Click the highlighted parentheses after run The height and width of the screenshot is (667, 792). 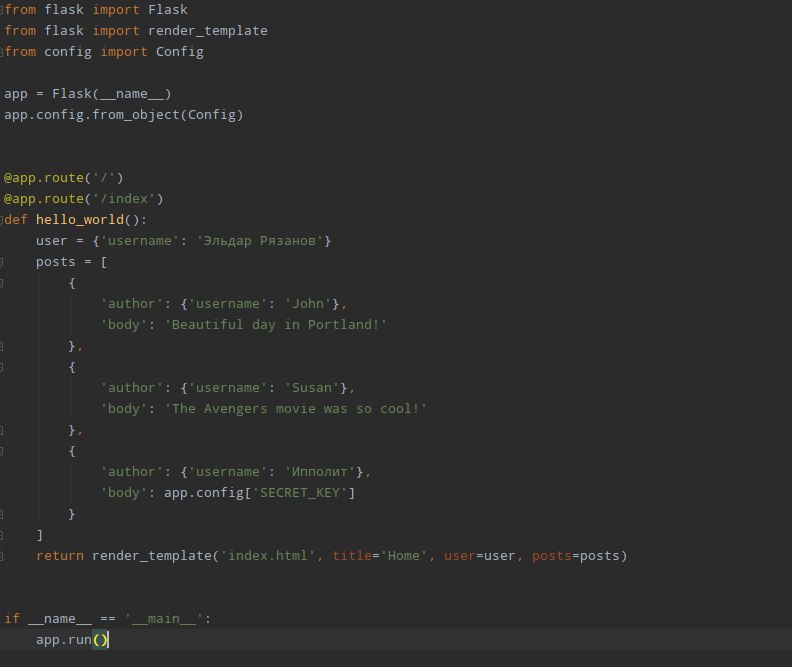coord(100,640)
